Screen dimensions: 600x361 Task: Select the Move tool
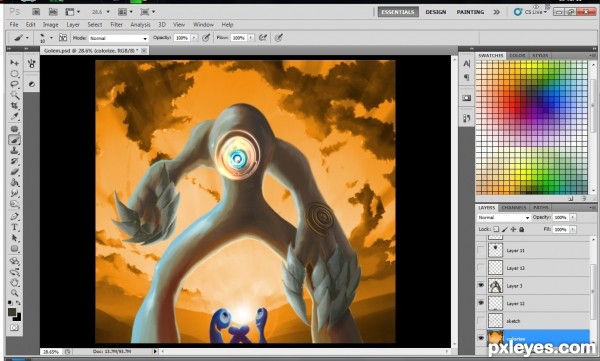coord(15,62)
